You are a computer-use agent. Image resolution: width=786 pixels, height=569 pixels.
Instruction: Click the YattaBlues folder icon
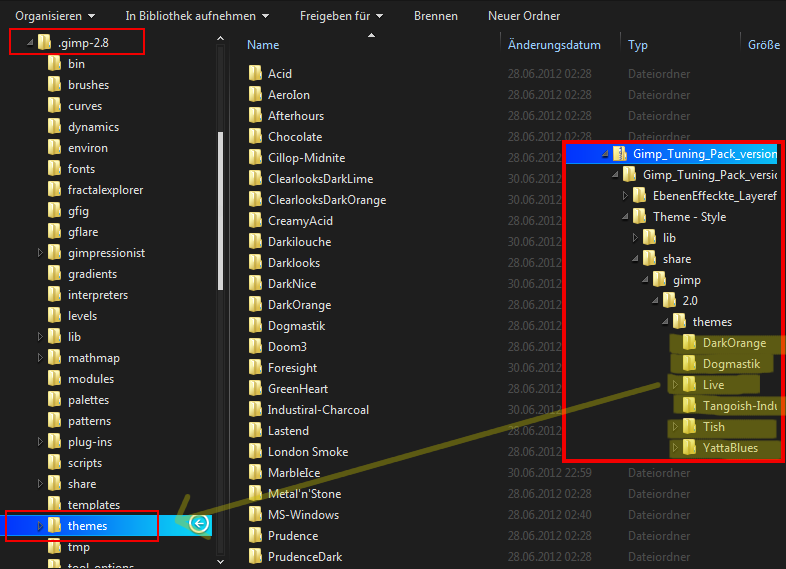point(690,448)
